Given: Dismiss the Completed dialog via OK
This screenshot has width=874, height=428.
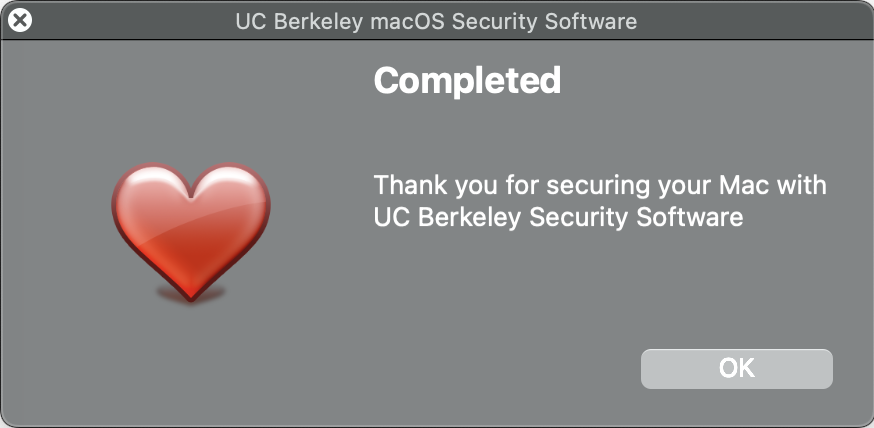Looking at the screenshot, I should [x=736, y=368].
